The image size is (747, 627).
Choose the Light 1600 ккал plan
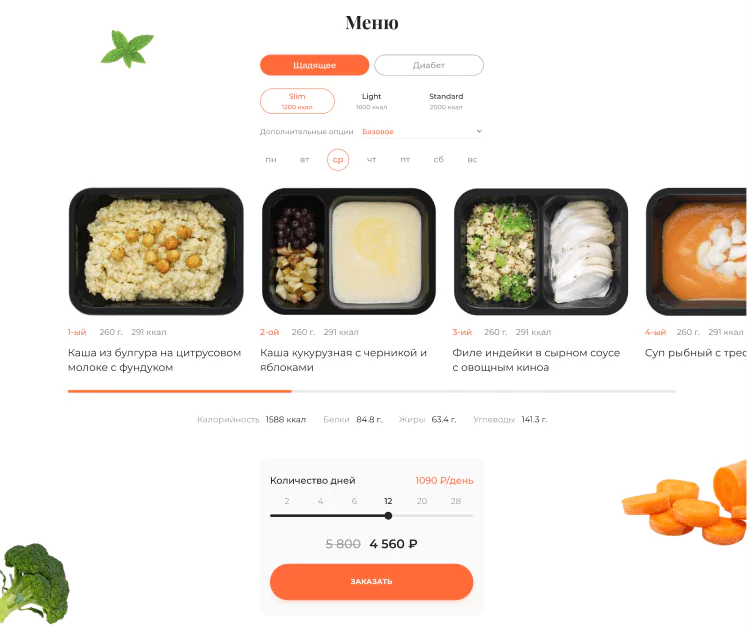(x=372, y=101)
